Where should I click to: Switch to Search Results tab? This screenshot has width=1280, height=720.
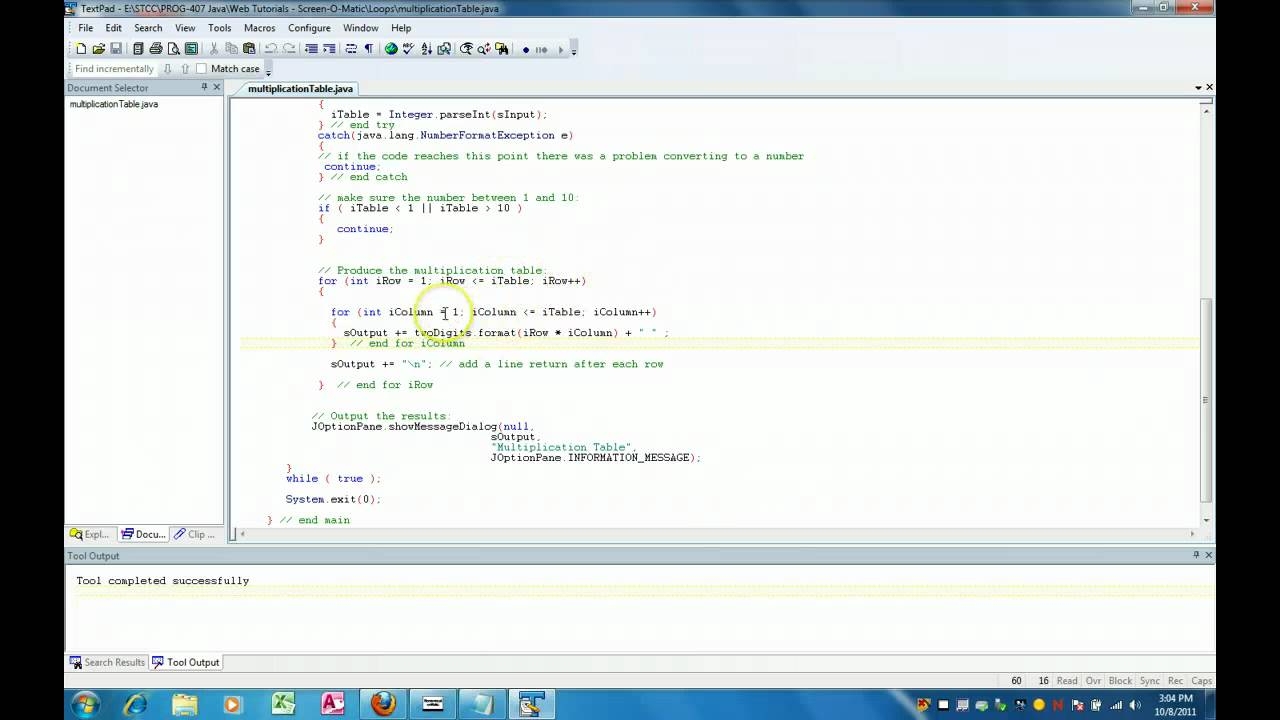[107, 662]
